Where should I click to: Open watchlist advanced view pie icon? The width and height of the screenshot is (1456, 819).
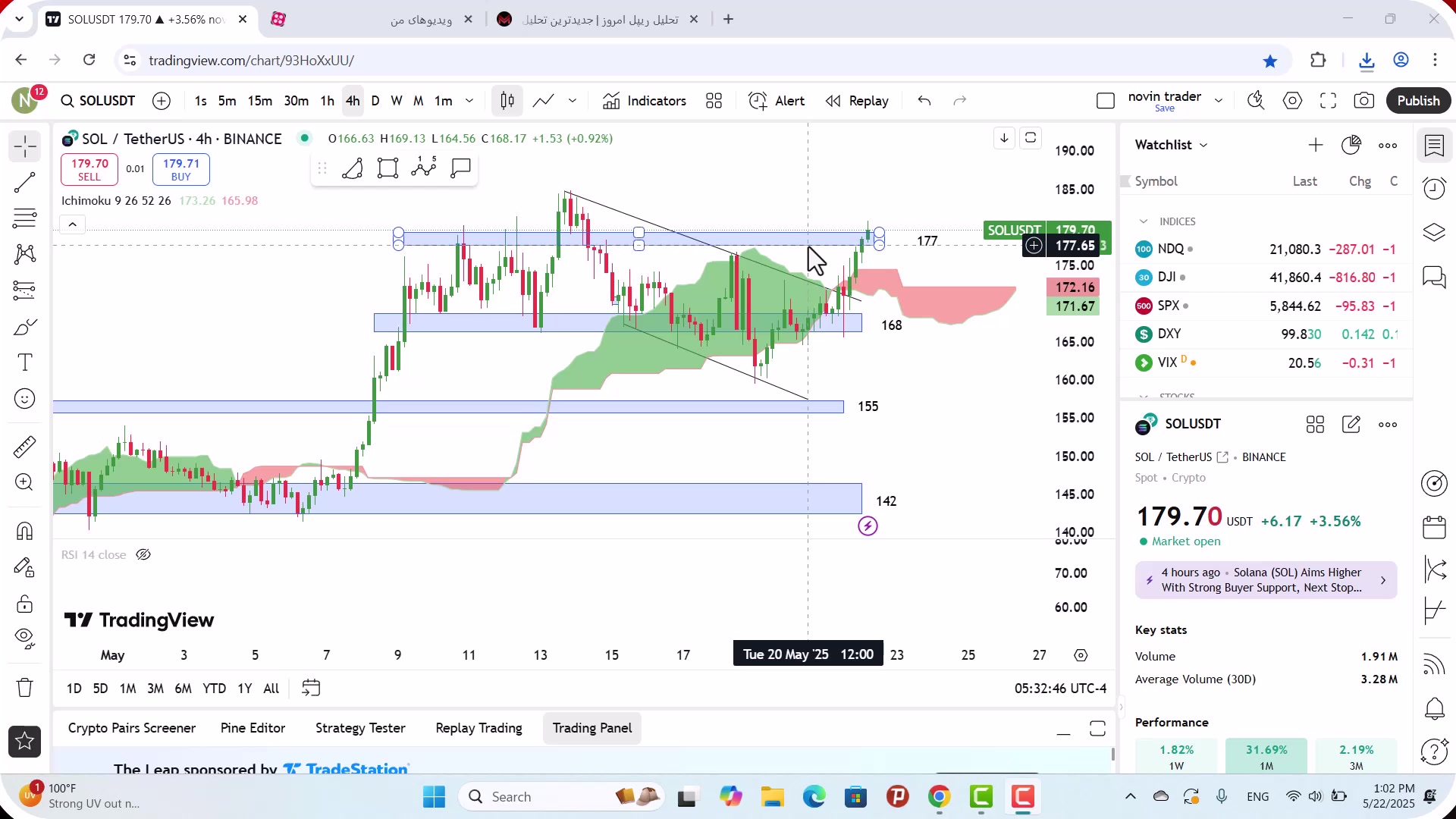(x=1351, y=145)
